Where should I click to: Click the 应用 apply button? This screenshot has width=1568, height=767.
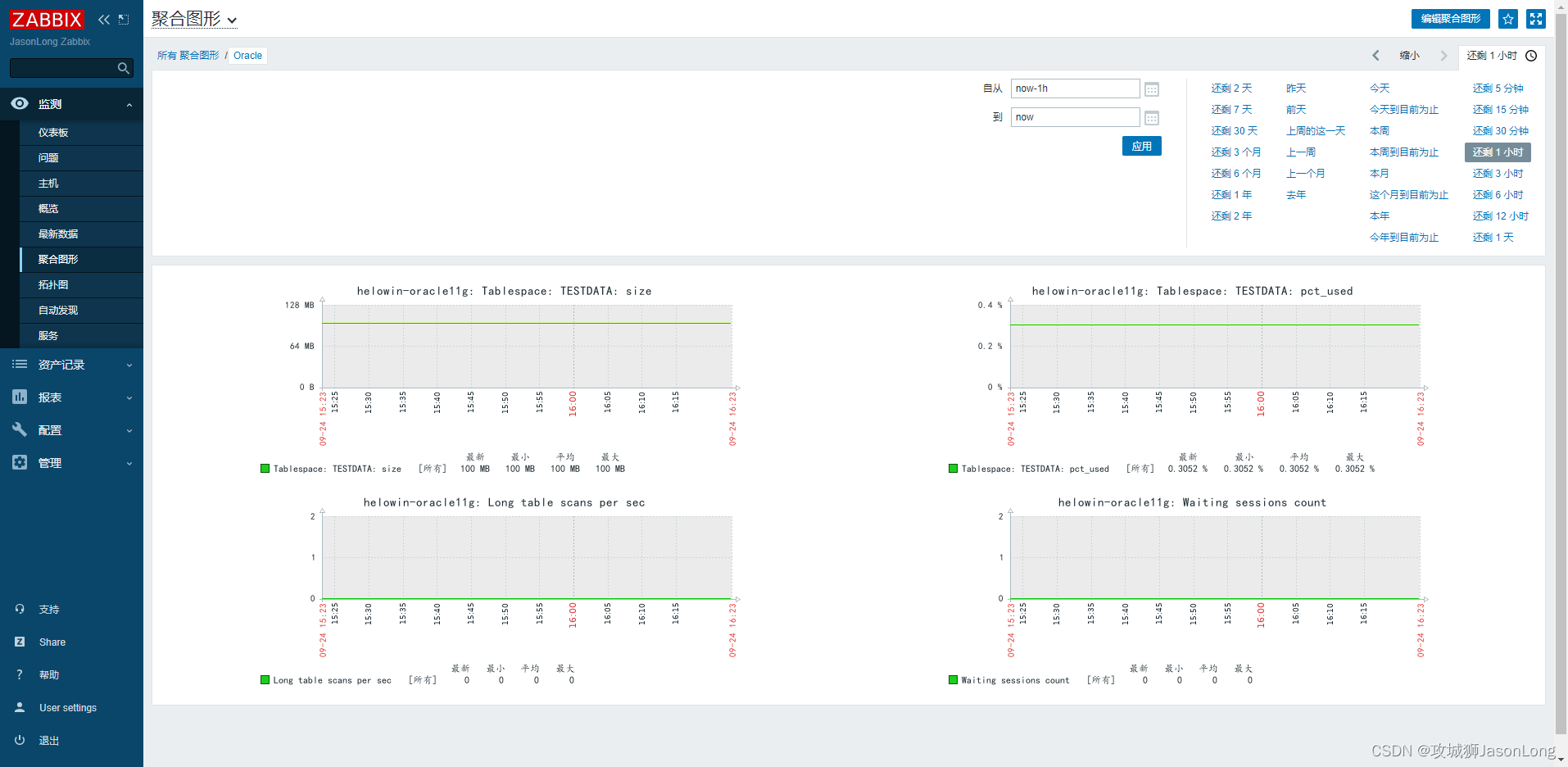pyautogui.click(x=1141, y=146)
